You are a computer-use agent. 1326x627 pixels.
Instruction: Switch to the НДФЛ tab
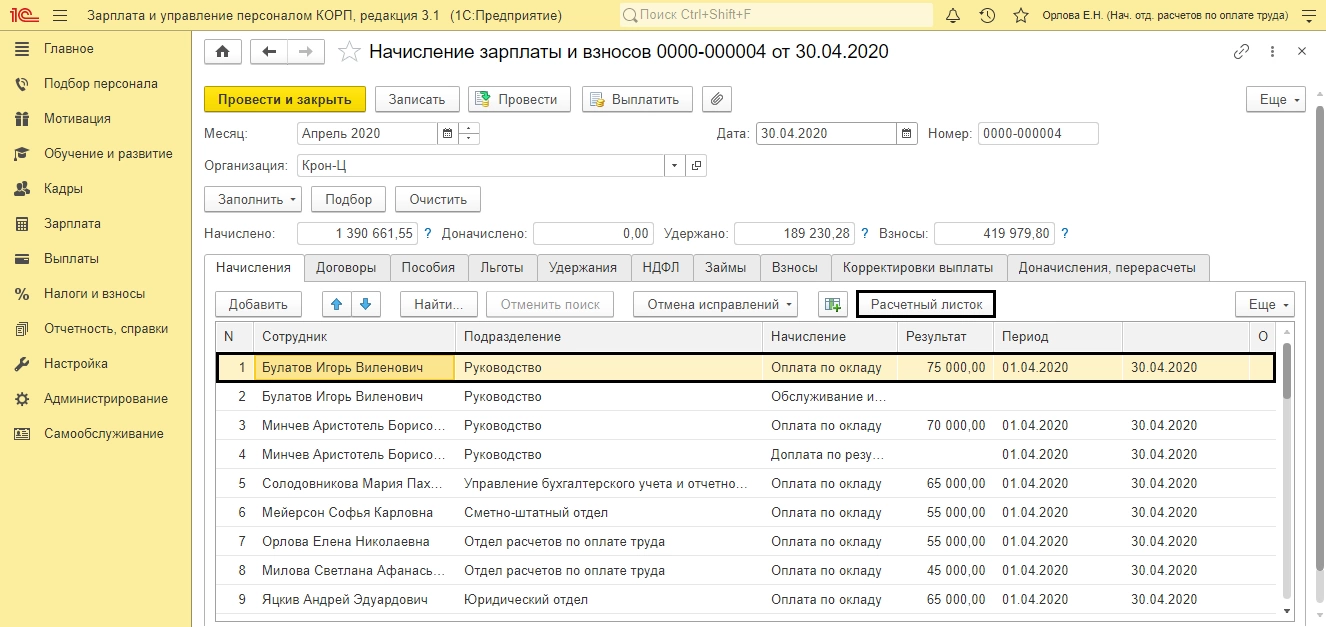pos(660,267)
